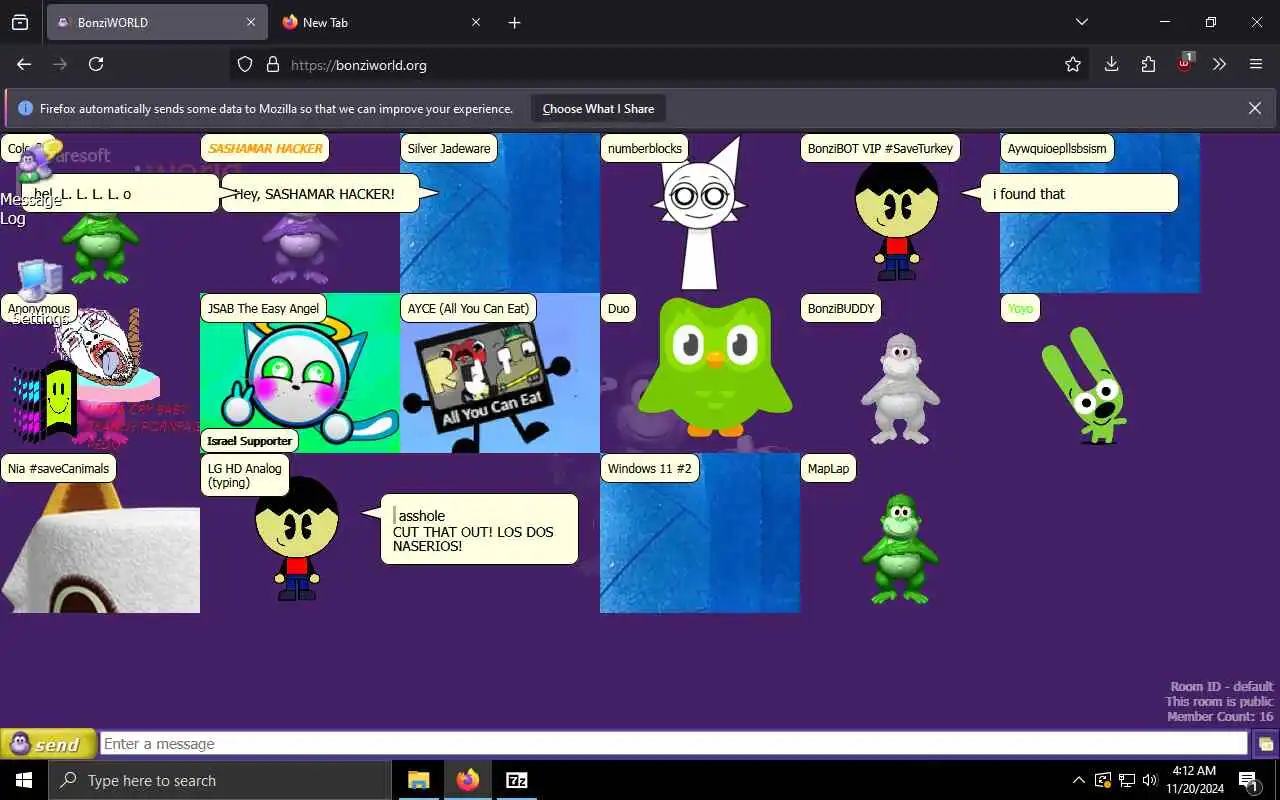
Task: Click the 'Hey, SASHAMAR HACKER!' speech bubble
Action: tap(319, 194)
